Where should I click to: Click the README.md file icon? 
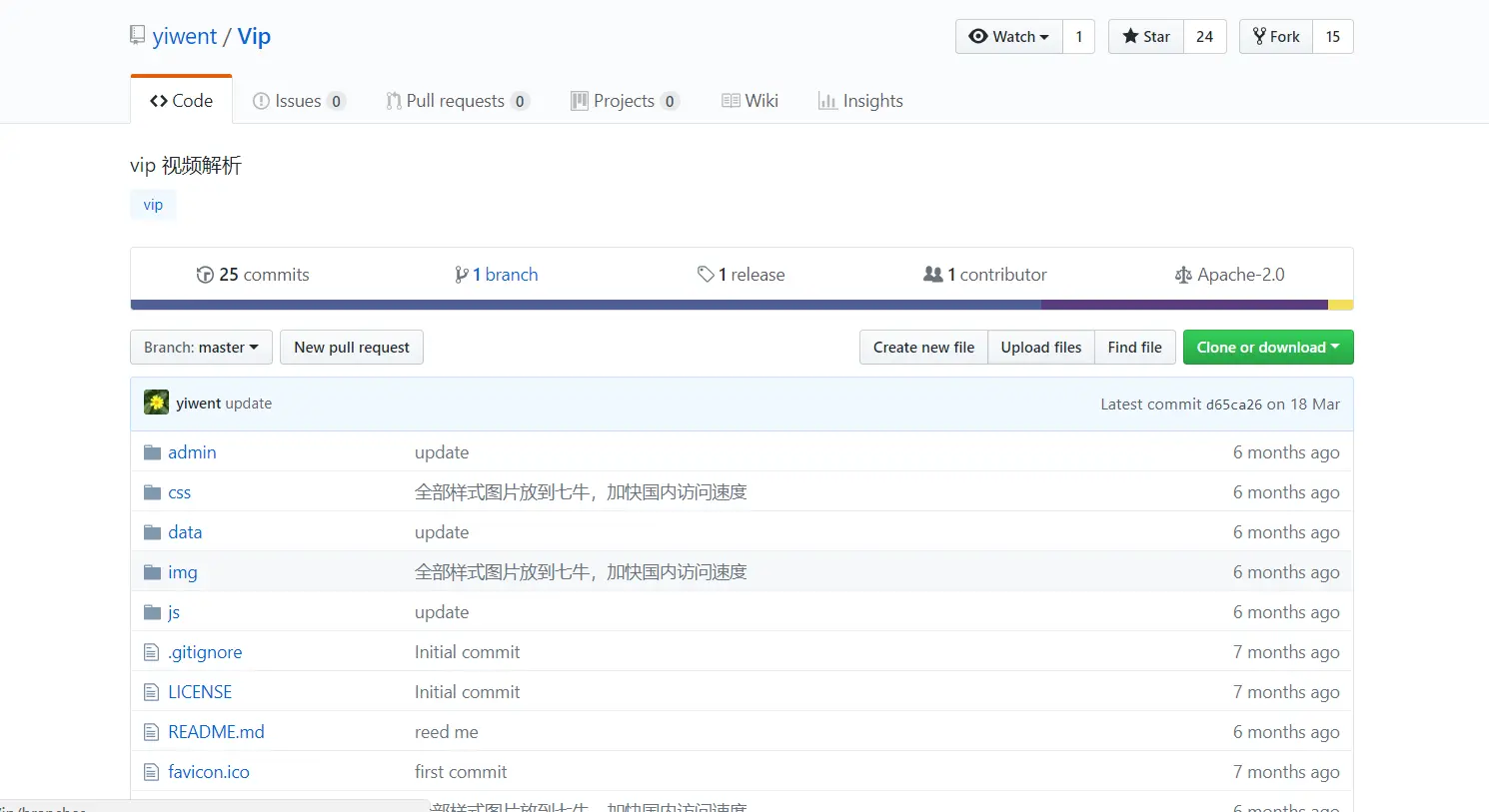point(152,732)
